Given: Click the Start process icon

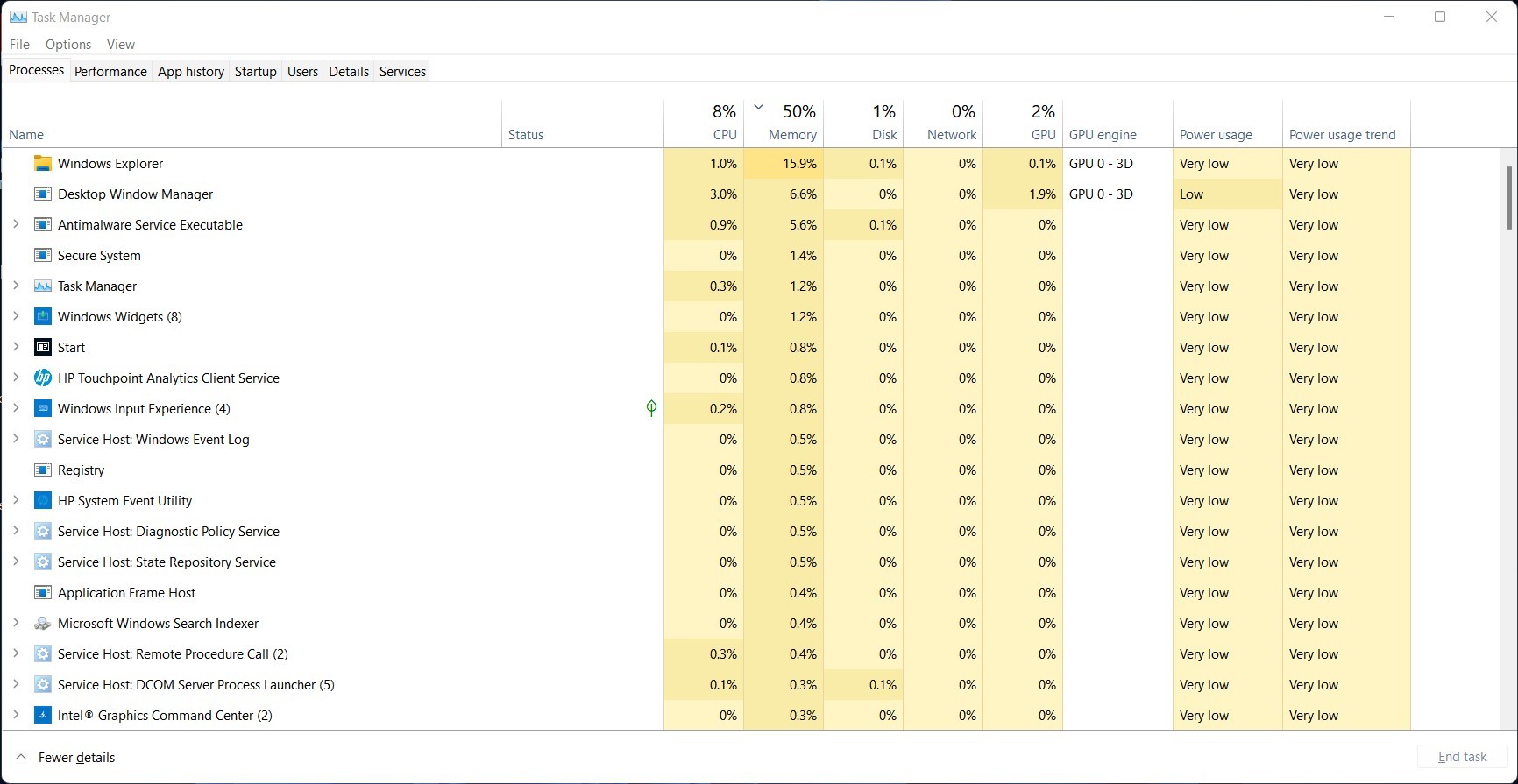Looking at the screenshot, I should [x=42, y=348].
